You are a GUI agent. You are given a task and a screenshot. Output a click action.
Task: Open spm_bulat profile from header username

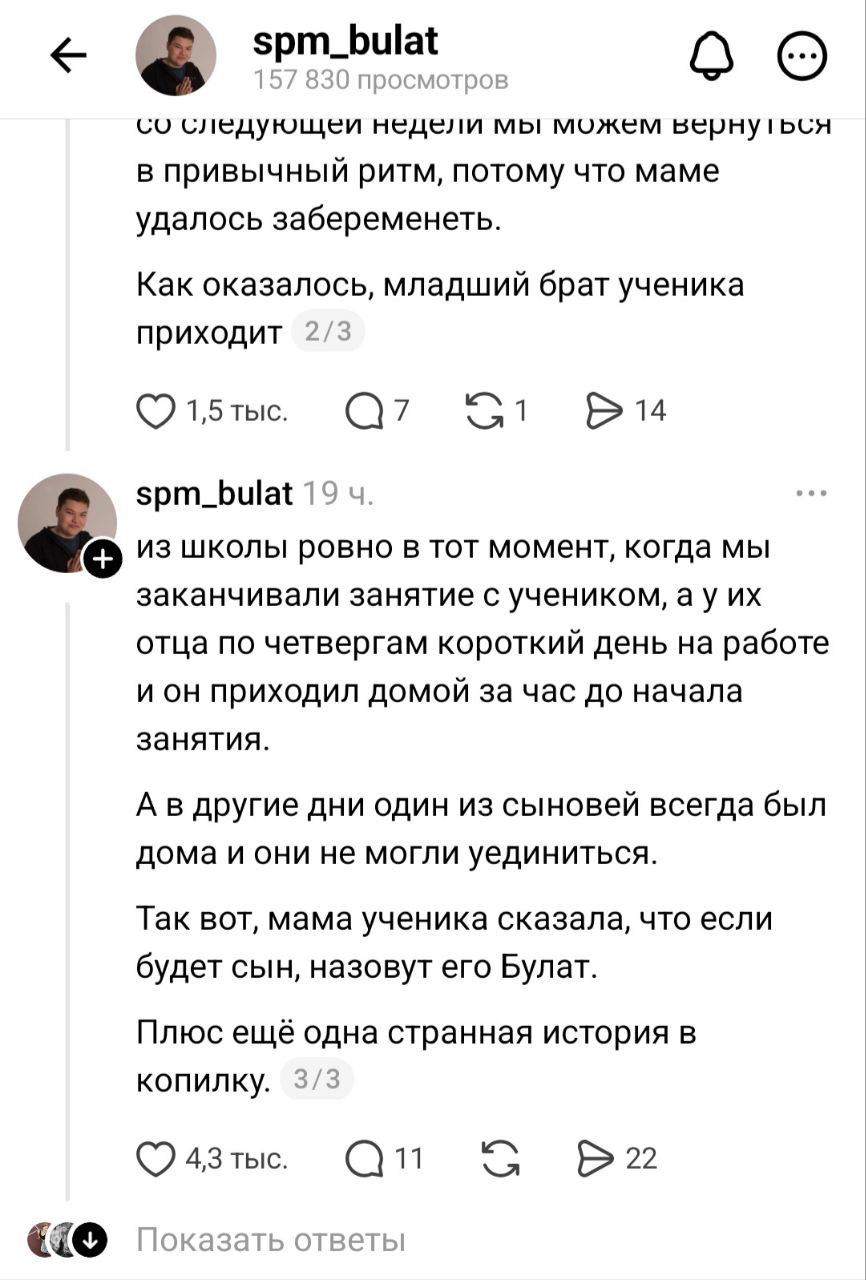pos(344,42)
